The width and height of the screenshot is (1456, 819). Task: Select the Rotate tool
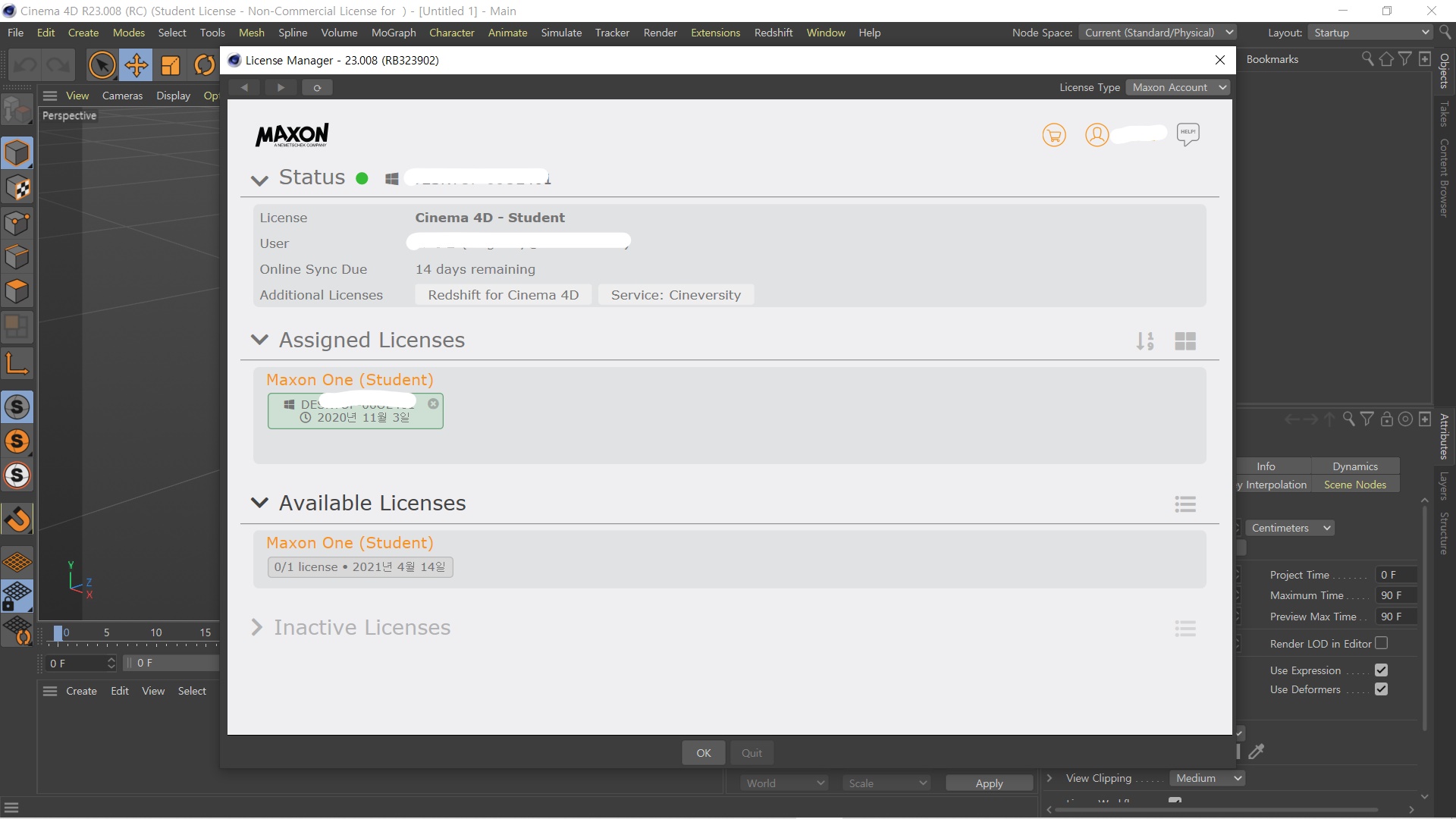pos(204,65)
